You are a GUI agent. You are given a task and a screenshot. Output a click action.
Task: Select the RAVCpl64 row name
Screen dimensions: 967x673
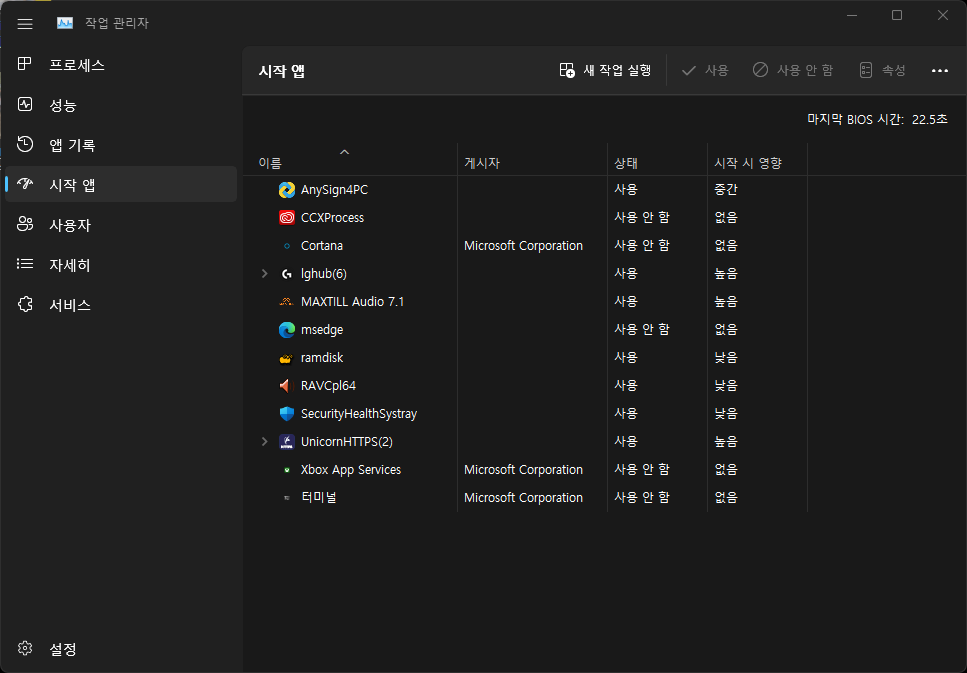(x=328, y=386)
